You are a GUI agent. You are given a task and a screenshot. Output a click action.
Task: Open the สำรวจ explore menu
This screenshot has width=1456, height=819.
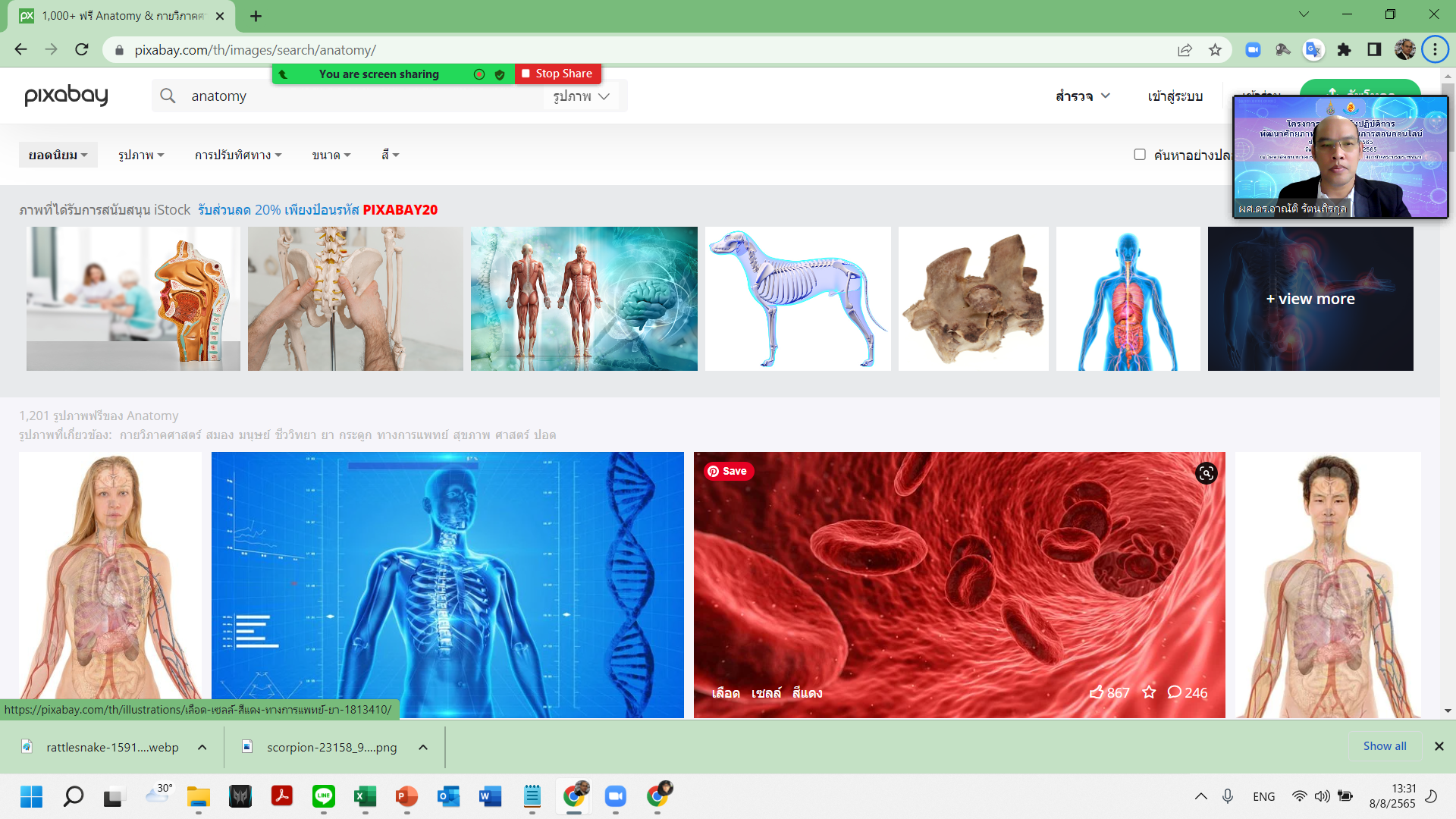[x=1082, y=96]
